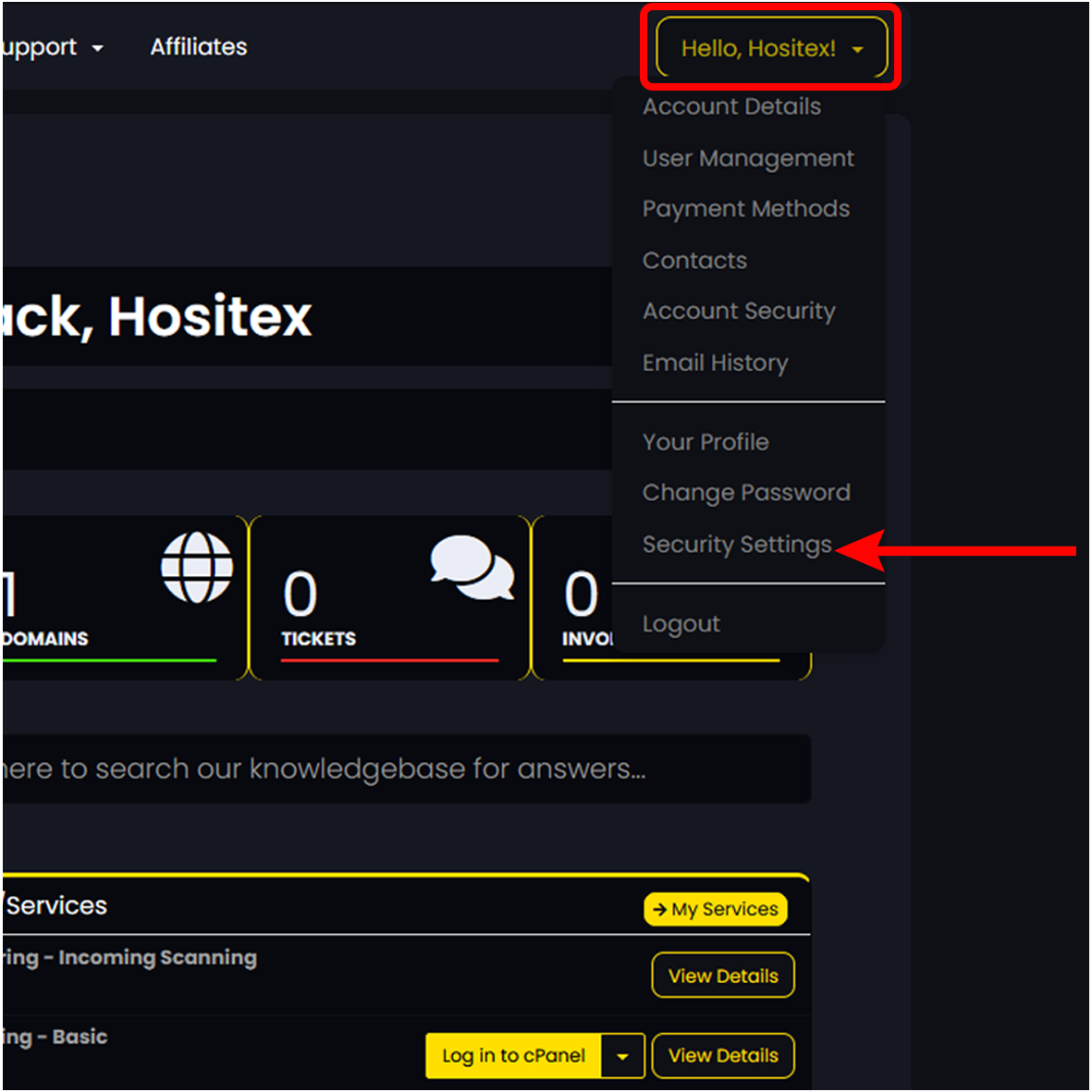
Task: Go to Affiliates page
Action: point(198,47)
